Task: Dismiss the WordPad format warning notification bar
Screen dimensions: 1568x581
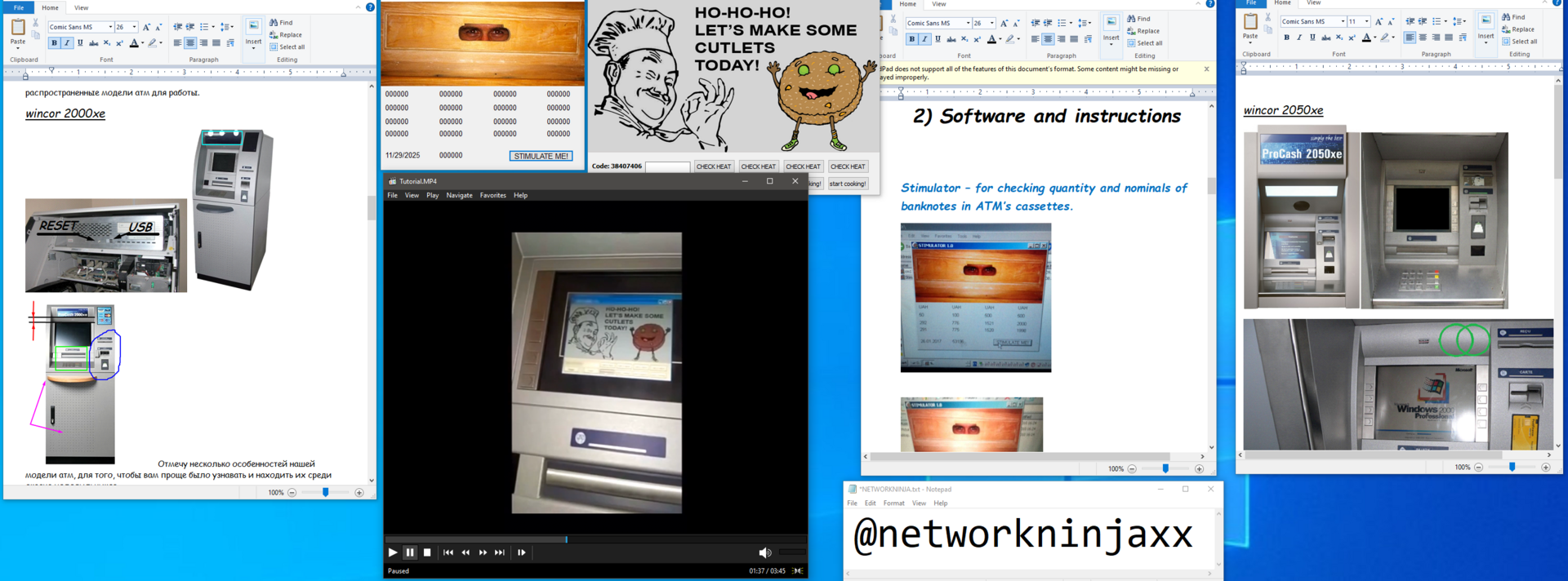Action: click(1206, 69)
